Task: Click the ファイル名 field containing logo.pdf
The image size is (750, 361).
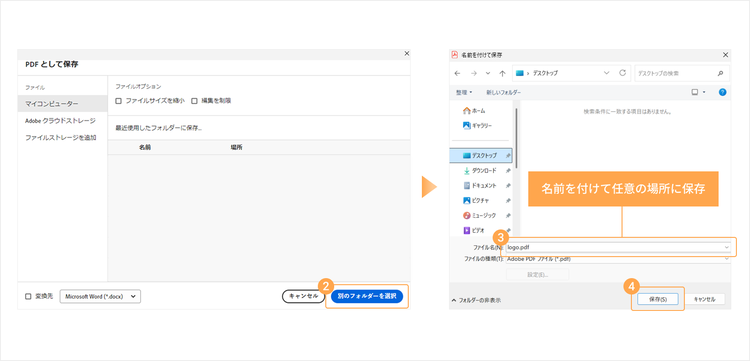Action: 618,247
